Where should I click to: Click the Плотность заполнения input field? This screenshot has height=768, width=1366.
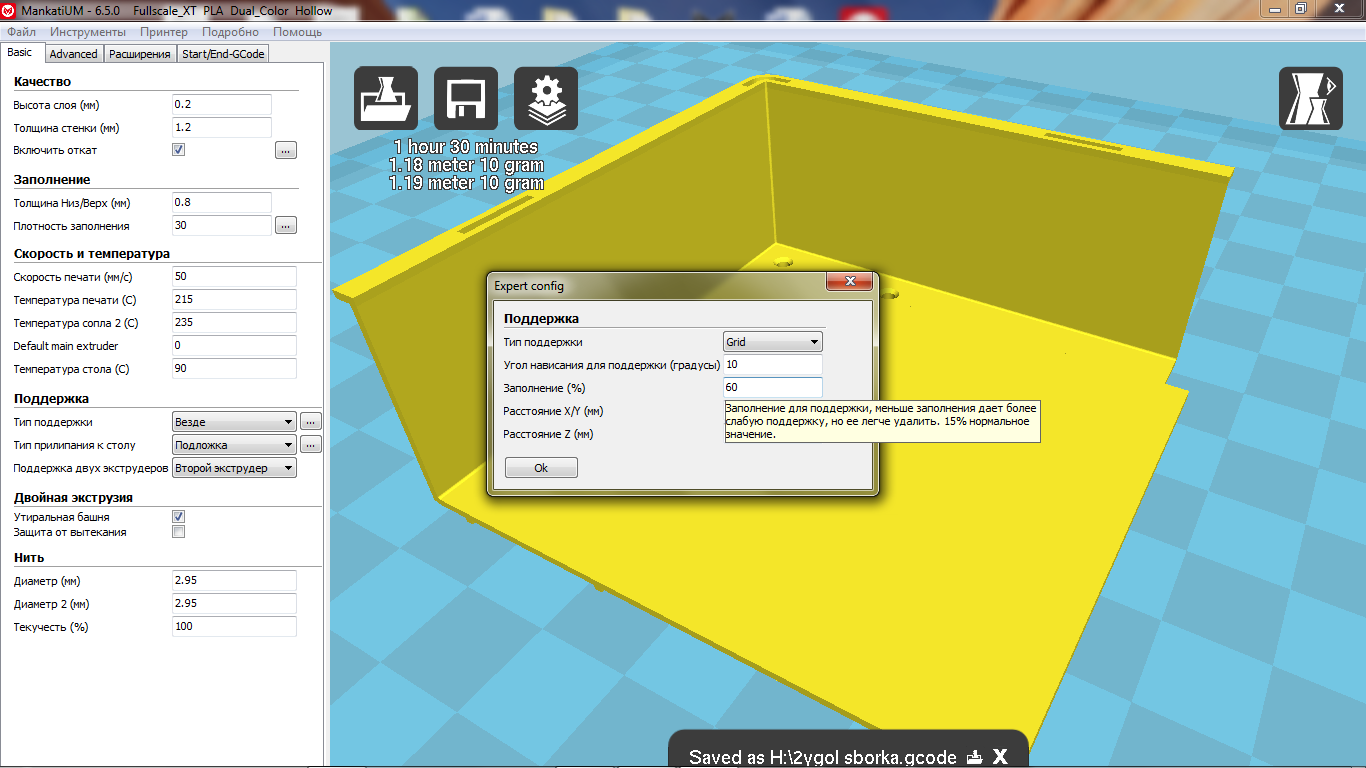click(x=222, y=226)
